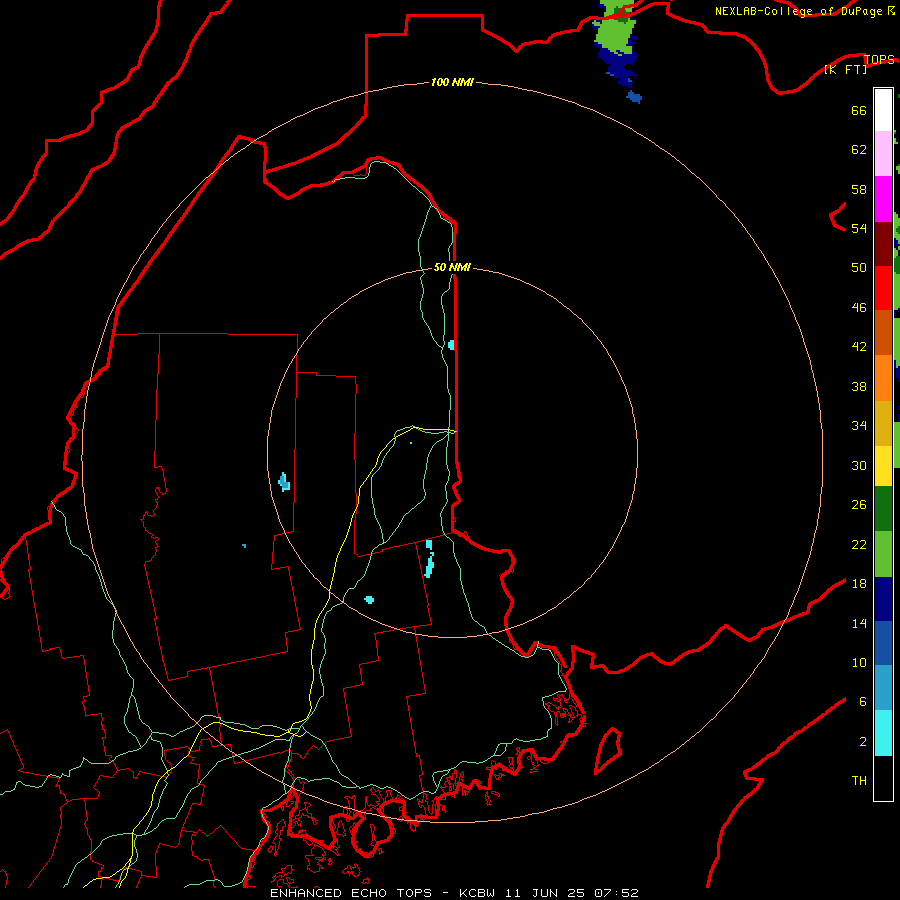
Task: Click the 100 NMI range ring label
Action: 452,83
